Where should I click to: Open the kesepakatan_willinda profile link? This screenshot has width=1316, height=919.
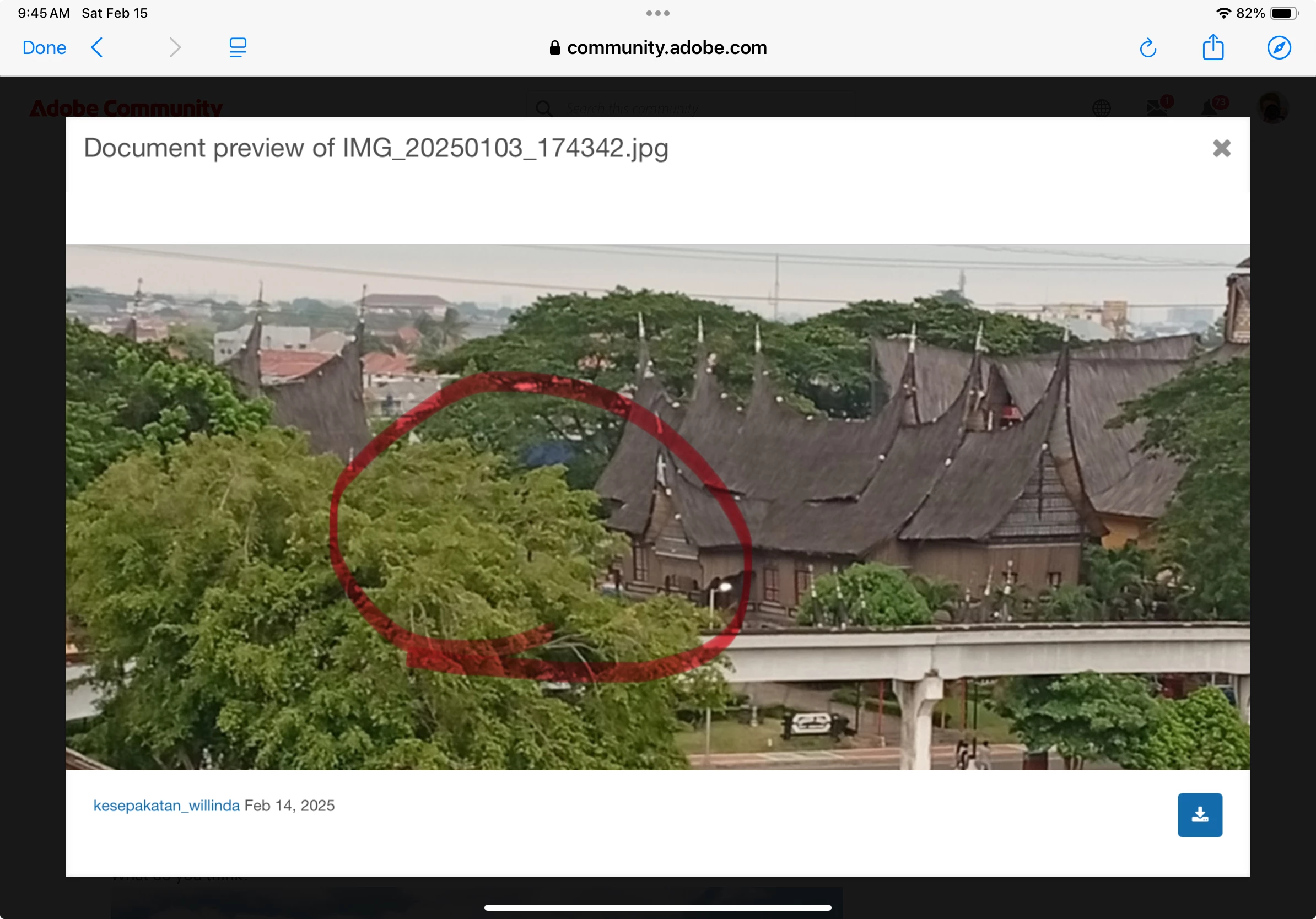tap(166, 806)
